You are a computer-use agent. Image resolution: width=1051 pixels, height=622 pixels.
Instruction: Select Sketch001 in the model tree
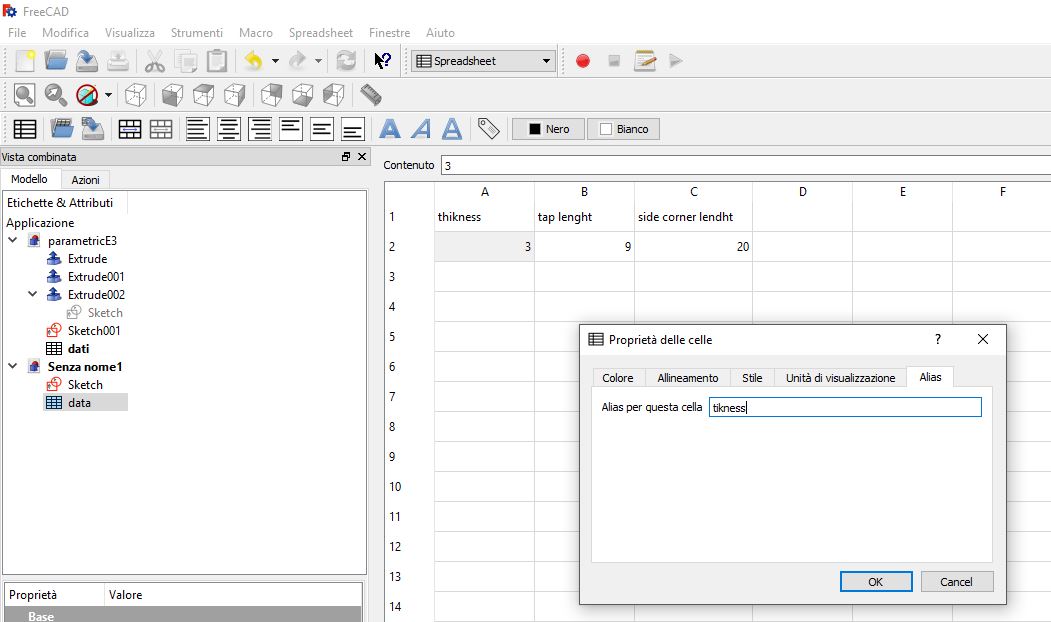pos(94,330)
